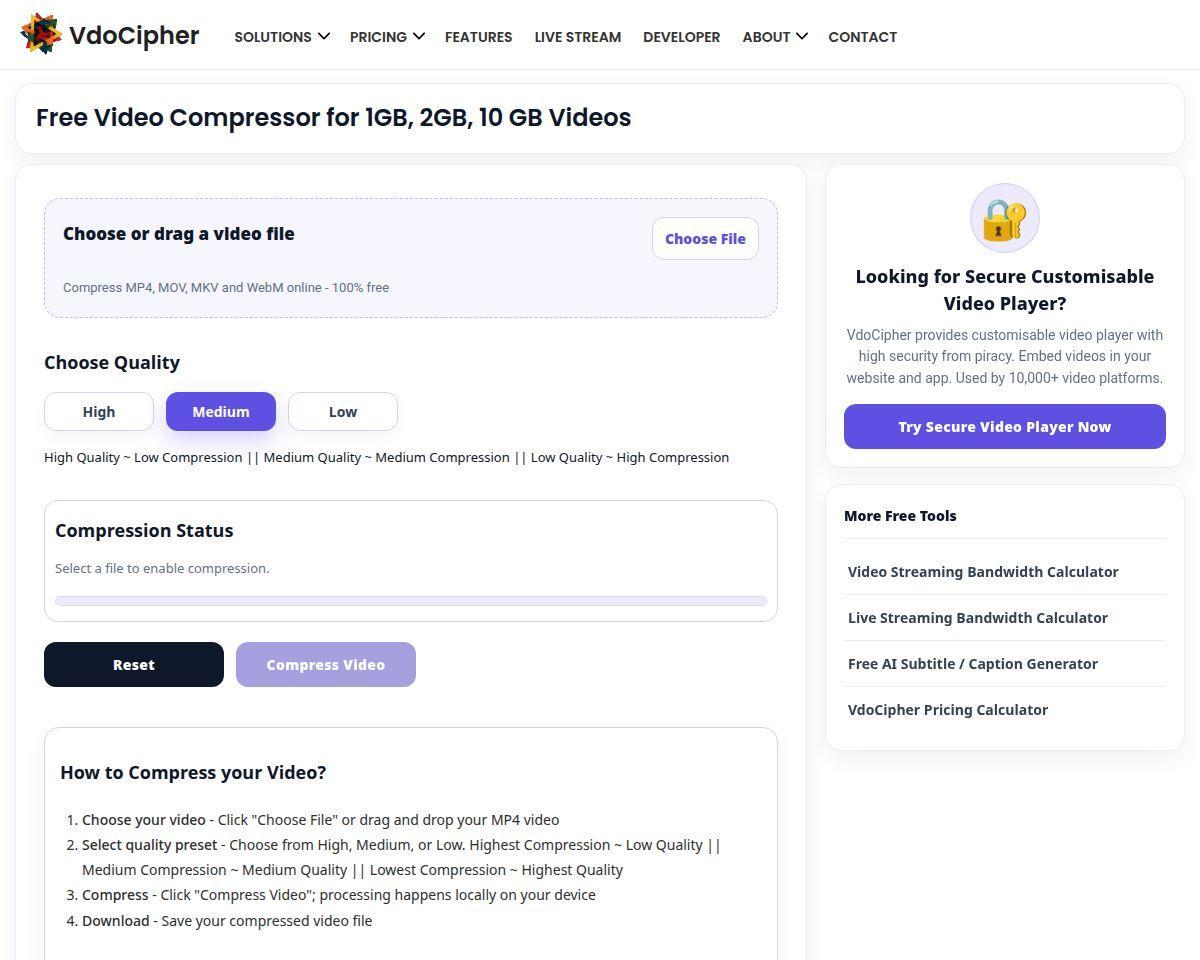Click 'How to Compress your Video?' heading
This screenshot has width=1200, height=960.
193,772
